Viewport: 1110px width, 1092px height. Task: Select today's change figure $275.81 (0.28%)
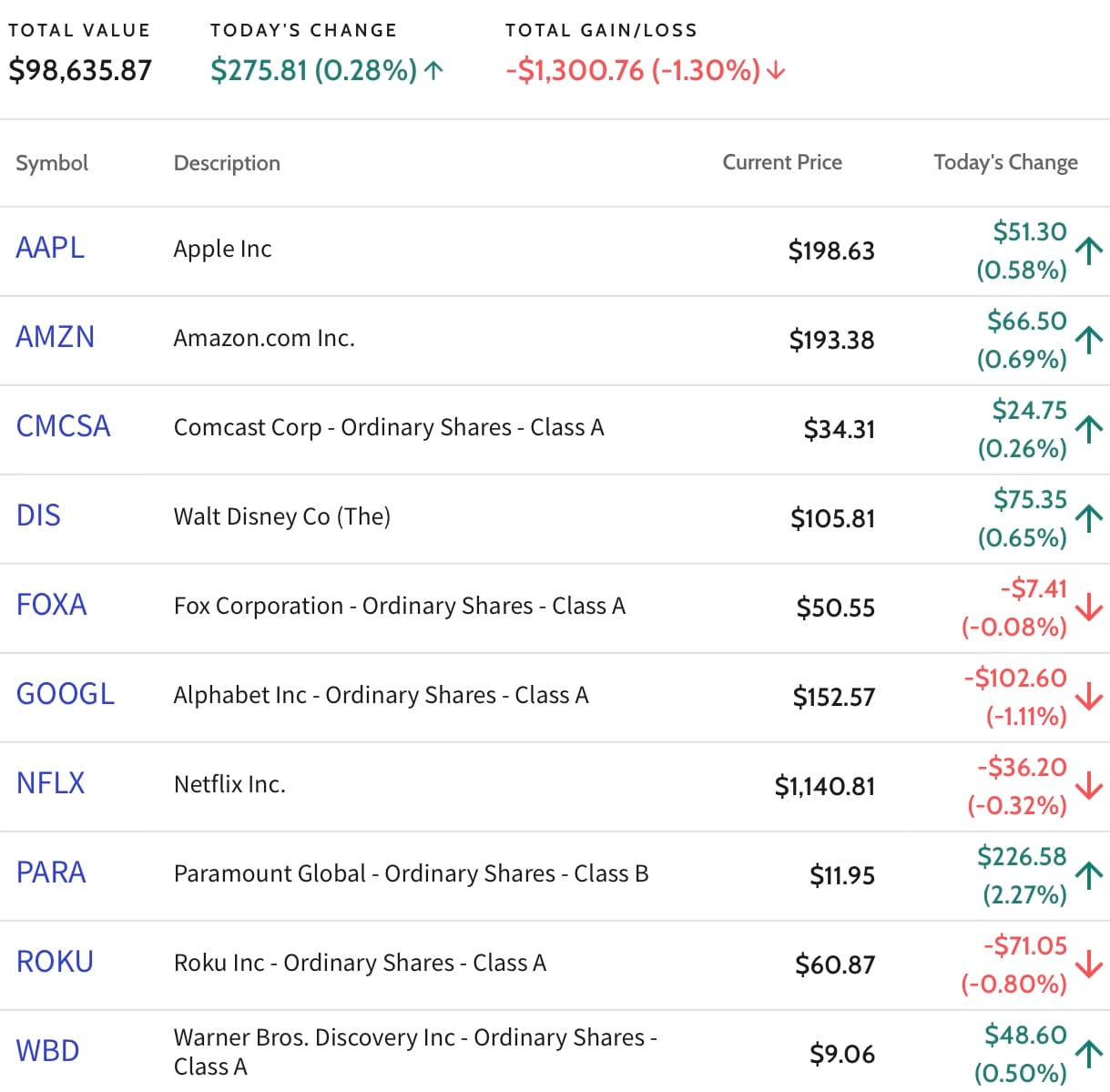pyautogui.click(x=314, y=70)
